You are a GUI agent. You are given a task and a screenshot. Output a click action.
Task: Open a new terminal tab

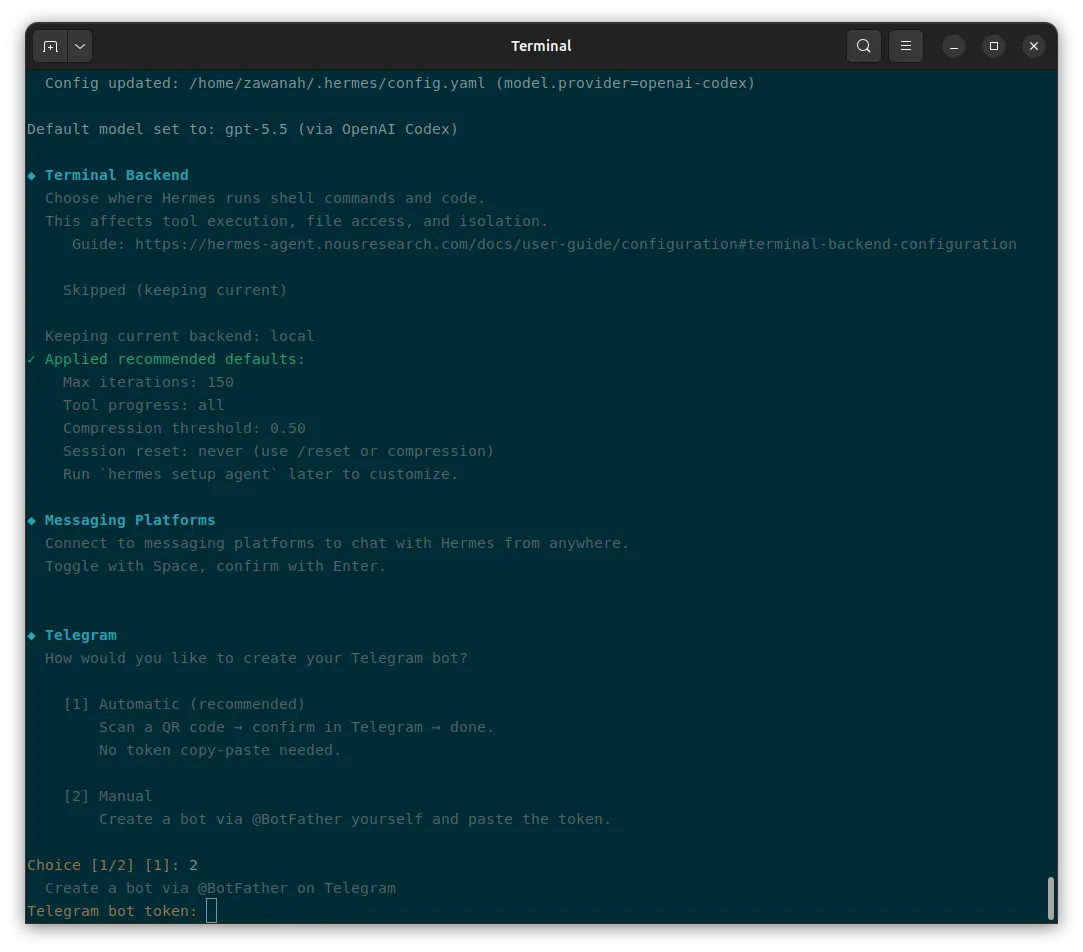coord(50,46)
